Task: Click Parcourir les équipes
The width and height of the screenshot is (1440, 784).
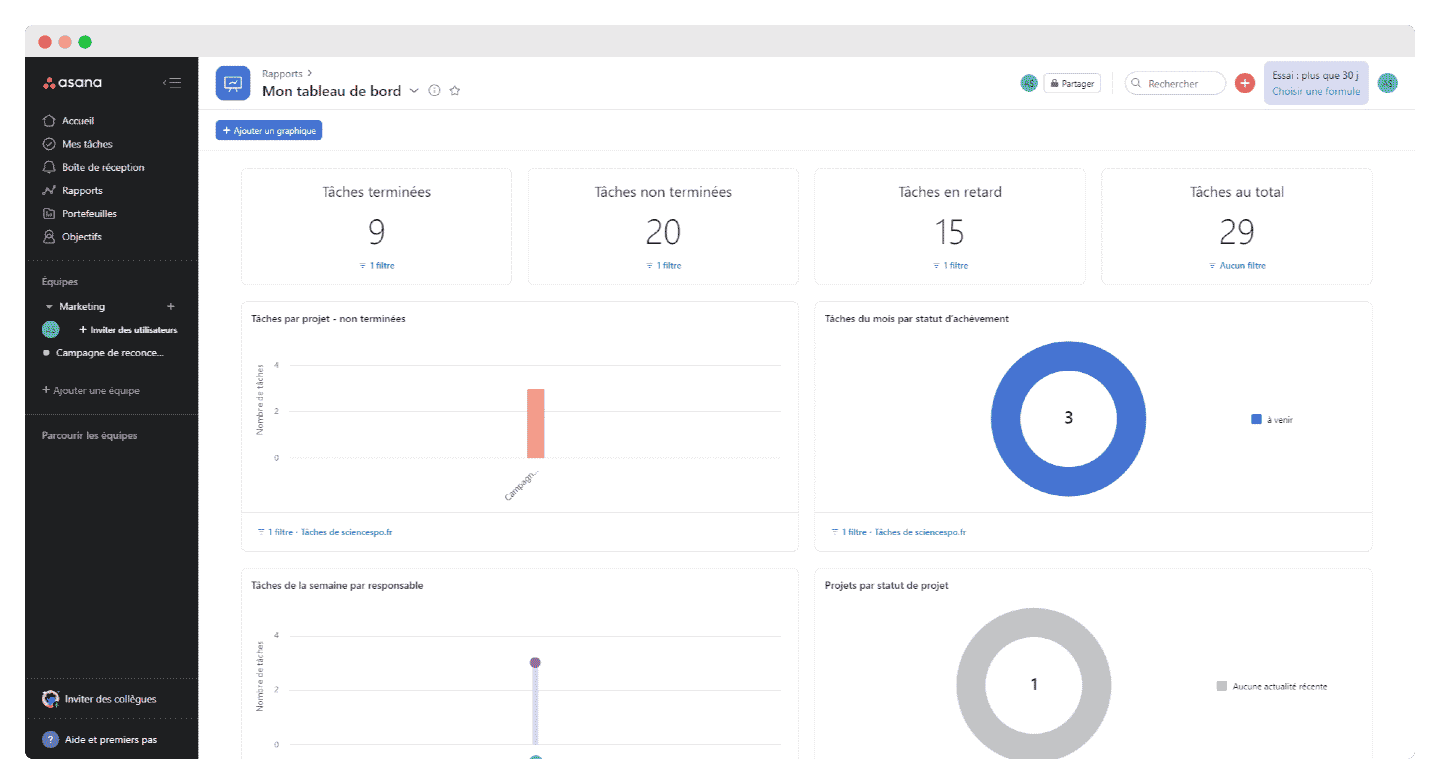Action: coord(89,436)
